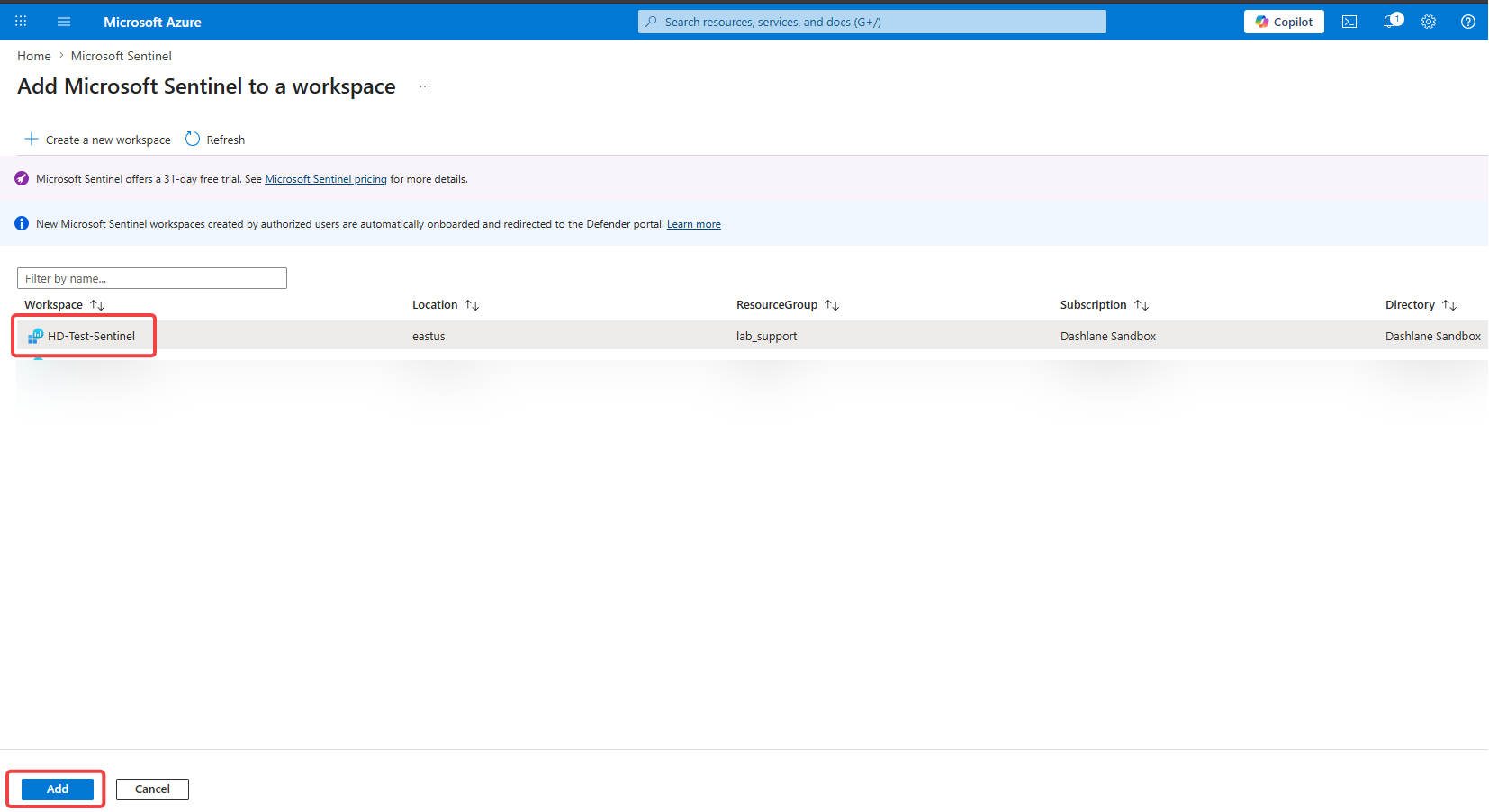The height and width of the screenshot is (812, 1489).
Task: Click the Dashlane Sandbox directory cell
Action: (x=1433, y=336)
